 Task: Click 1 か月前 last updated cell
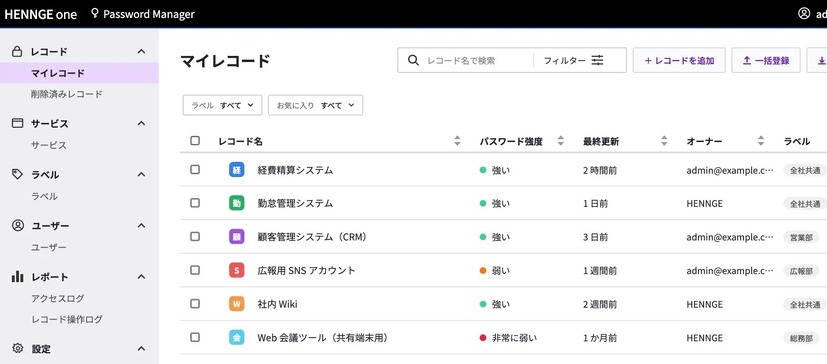(x=600, y=338)
